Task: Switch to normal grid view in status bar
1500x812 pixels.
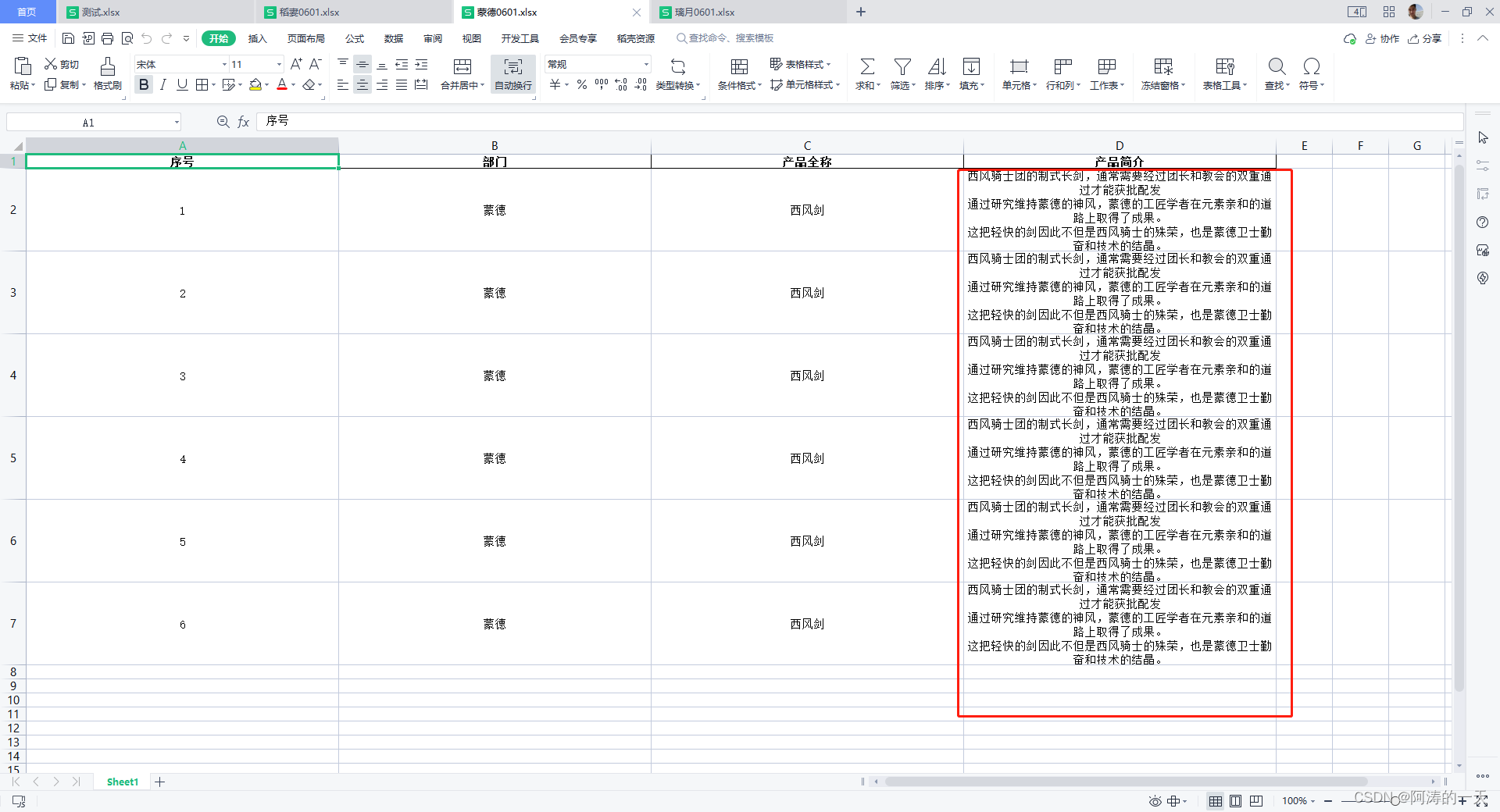Action: pyautogui.click(x=1216, y=801)
